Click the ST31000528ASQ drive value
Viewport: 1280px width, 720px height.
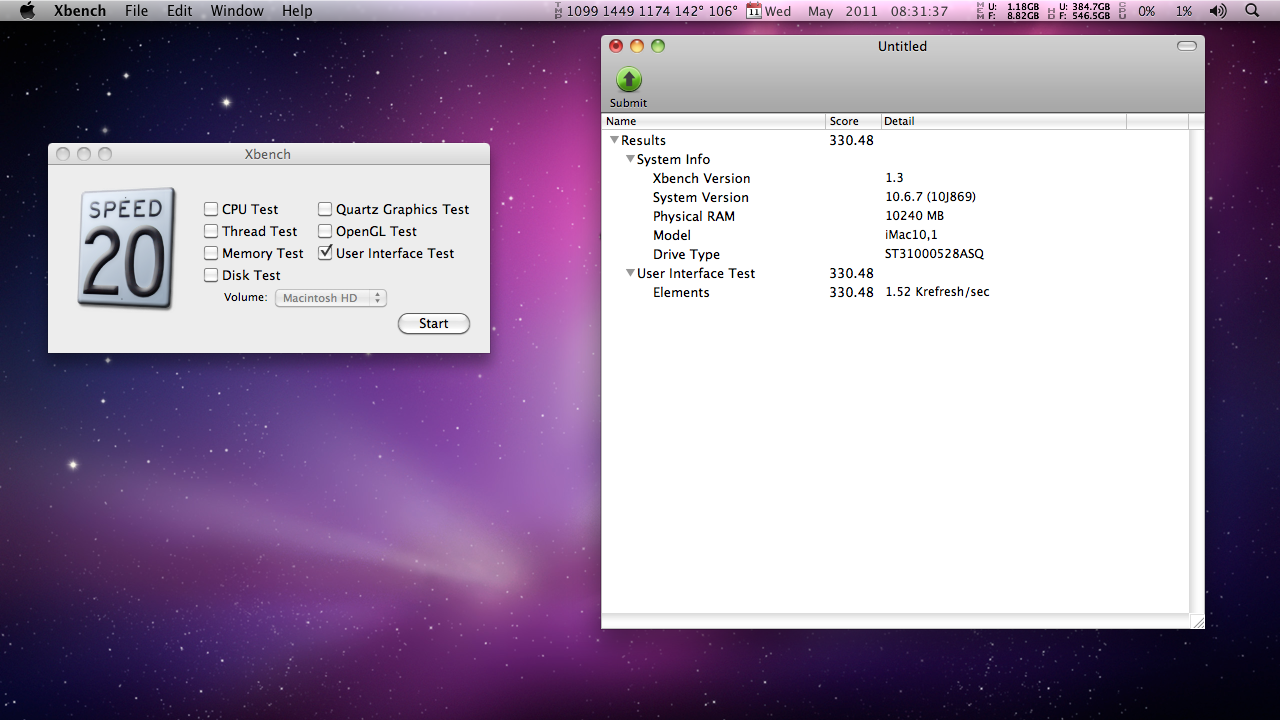coord(934,254)
